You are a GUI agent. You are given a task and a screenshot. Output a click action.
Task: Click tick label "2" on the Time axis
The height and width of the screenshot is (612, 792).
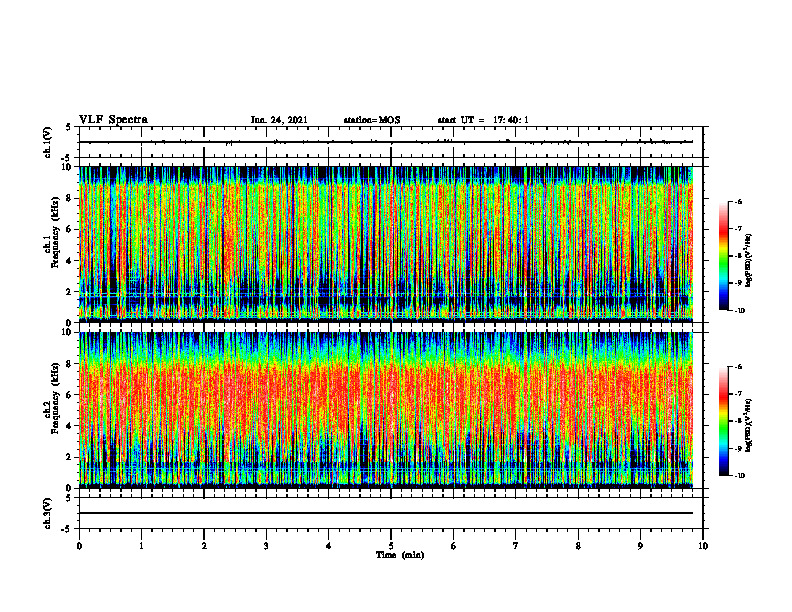(204, 546)
